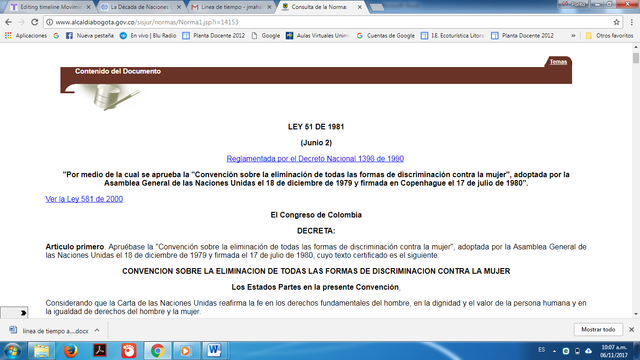Image resolution: width=640 pixels, height=360 pixels.
Task: Click the page vertical scrollbar thumb
Action: tap(636, 58)
